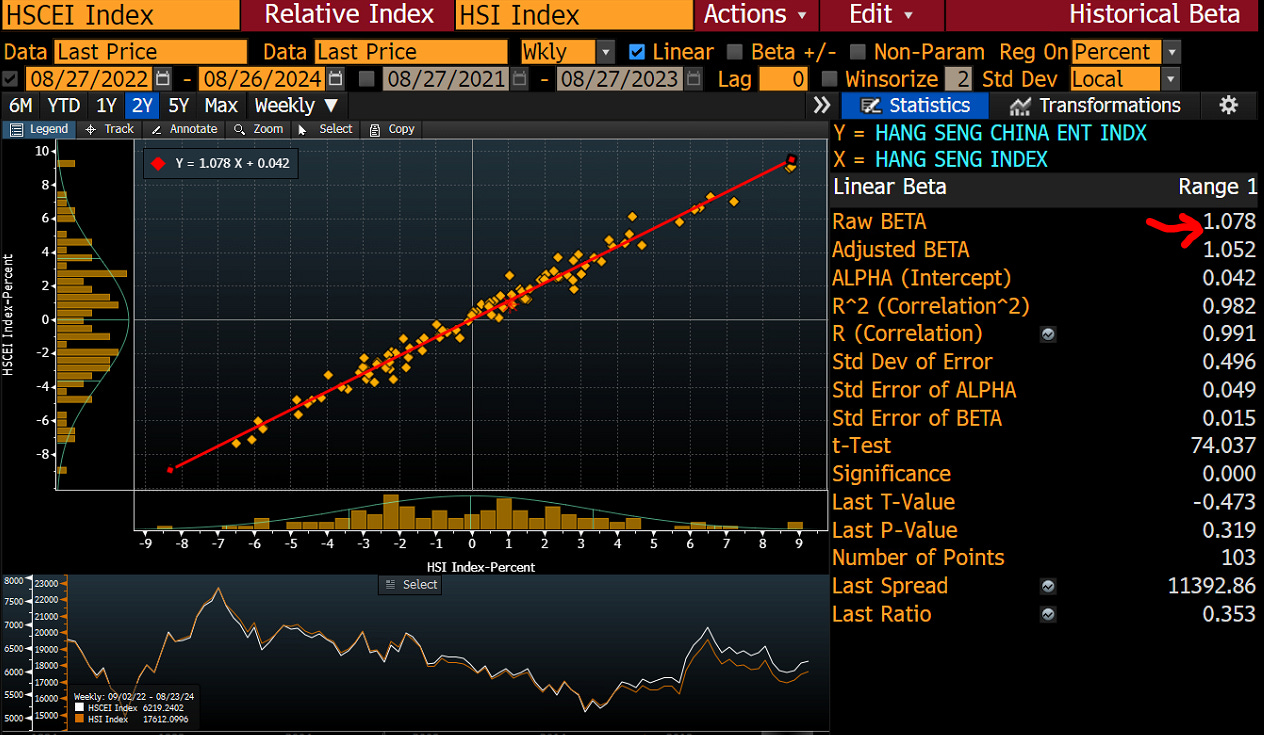Click the 08/27/2023 end date field
This screenshot has height=735, width=1264.
pos(620,79)
